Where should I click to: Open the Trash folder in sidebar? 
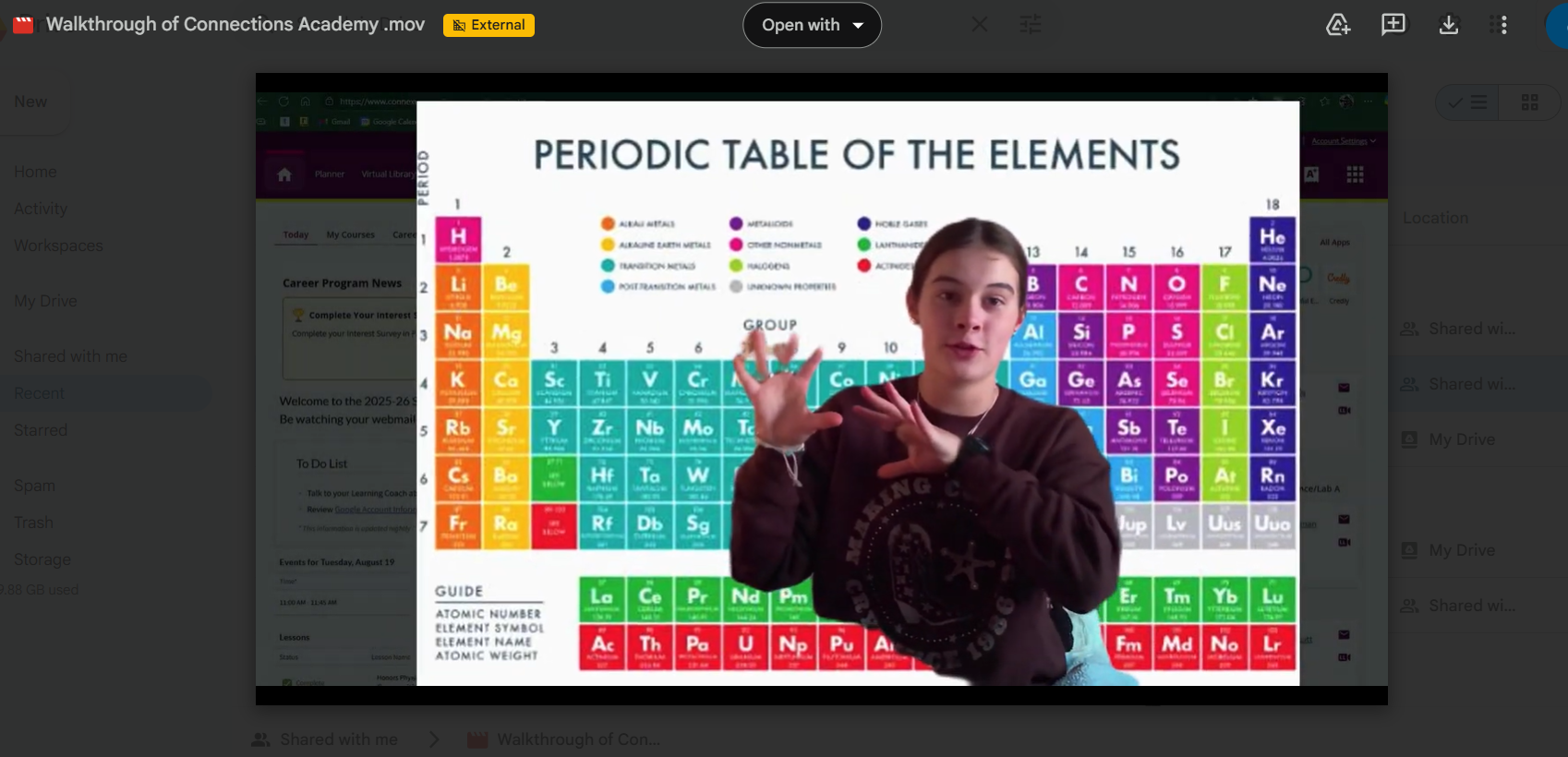(33, 523)
